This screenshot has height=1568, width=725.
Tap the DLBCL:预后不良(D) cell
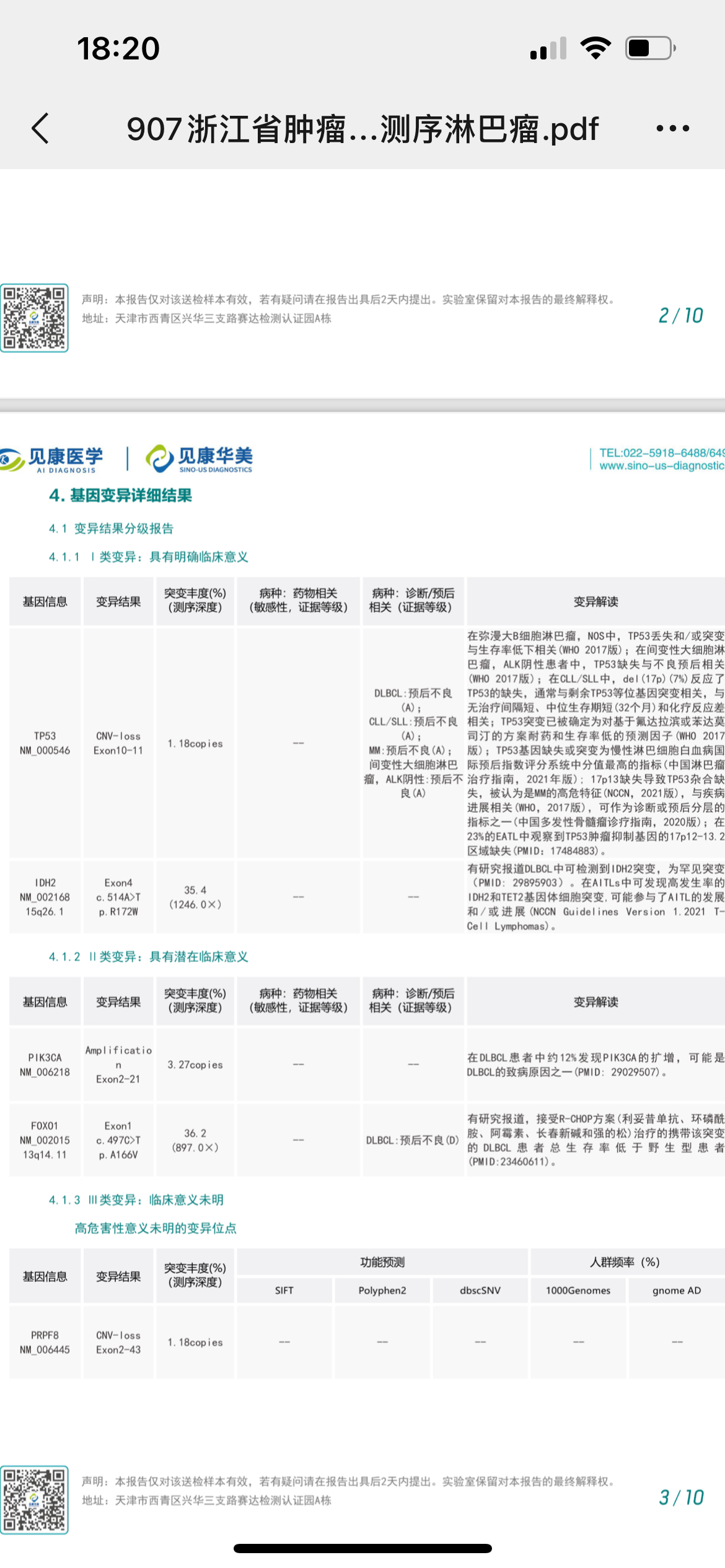[x=413, y=1140]
